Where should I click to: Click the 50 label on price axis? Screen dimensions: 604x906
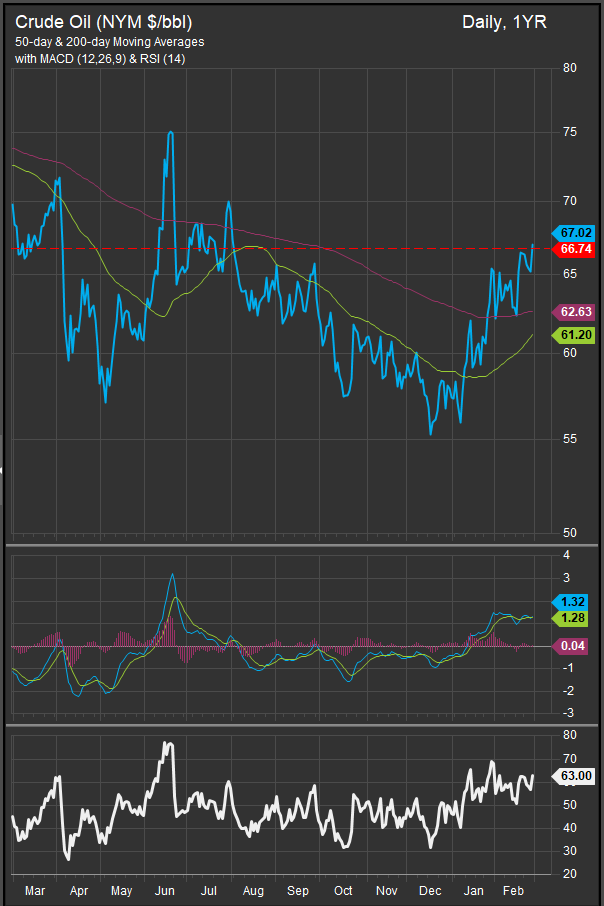coord(569,533)
